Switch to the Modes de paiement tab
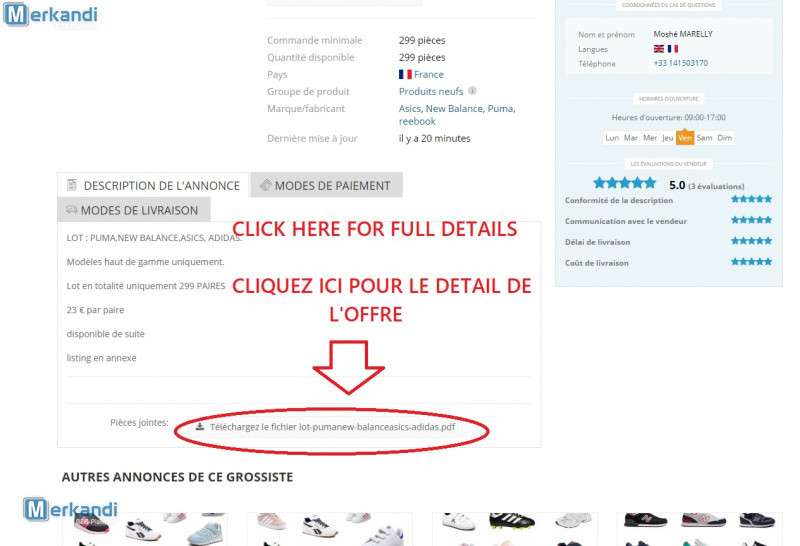 point(327,185)
